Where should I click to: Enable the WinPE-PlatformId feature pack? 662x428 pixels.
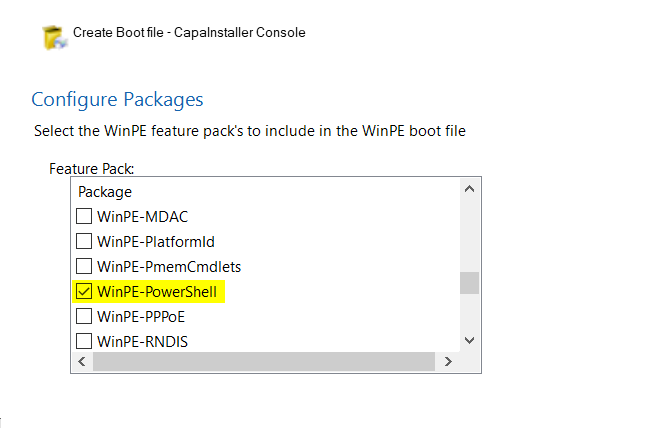coord(84,241)
